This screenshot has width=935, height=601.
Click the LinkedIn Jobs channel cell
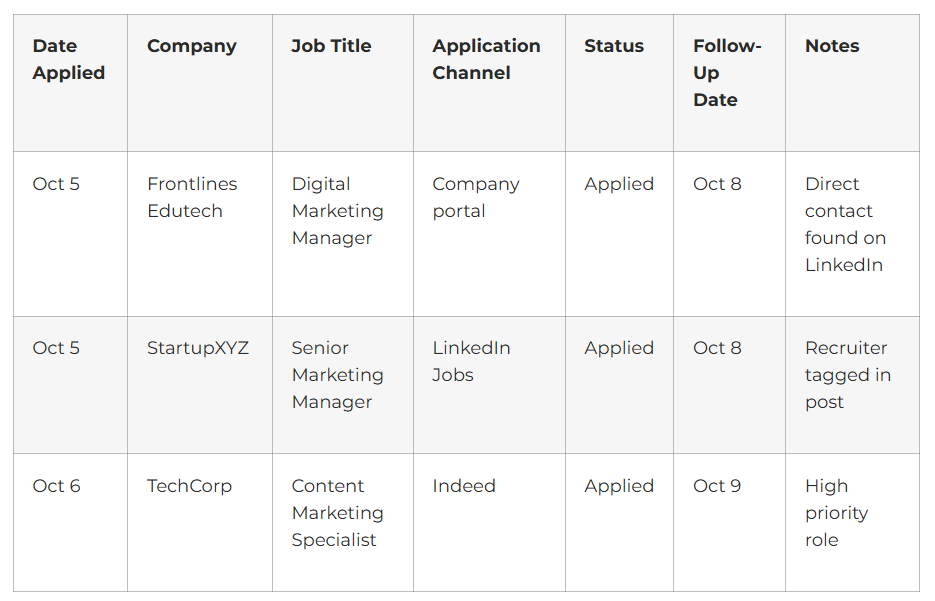[x=471, y=361]
